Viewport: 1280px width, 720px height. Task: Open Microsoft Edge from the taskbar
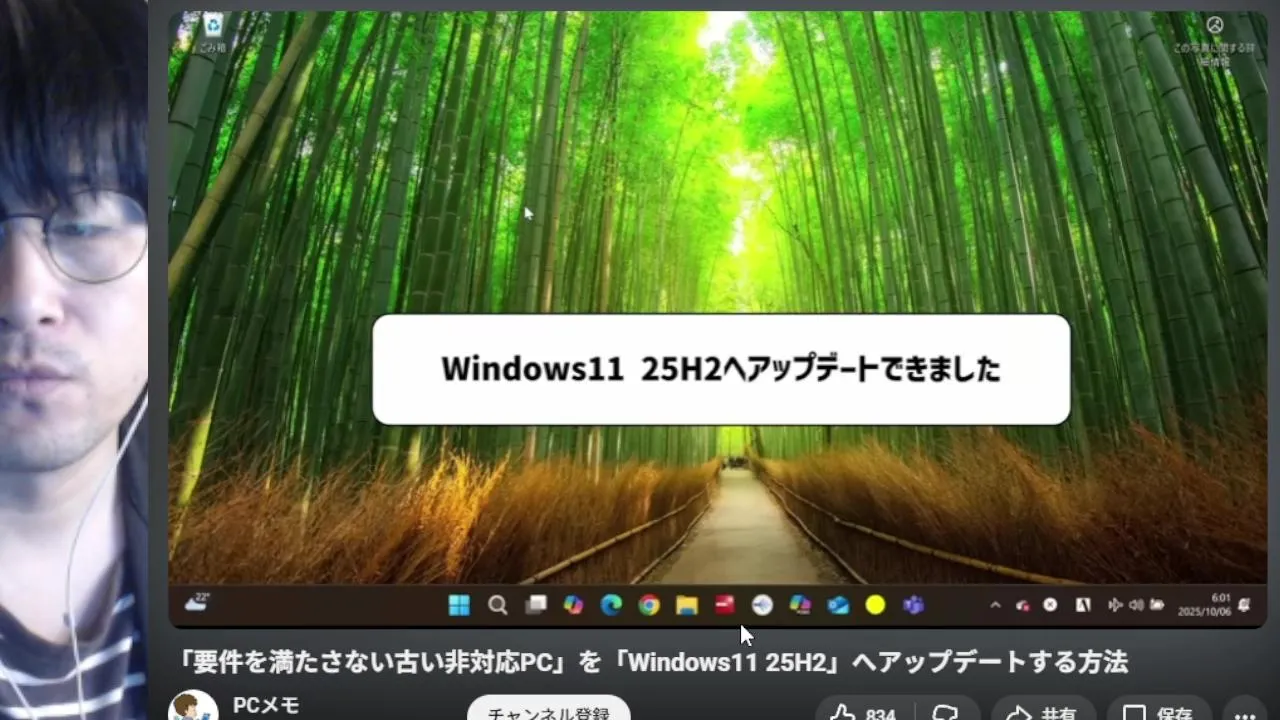[611, 604]
